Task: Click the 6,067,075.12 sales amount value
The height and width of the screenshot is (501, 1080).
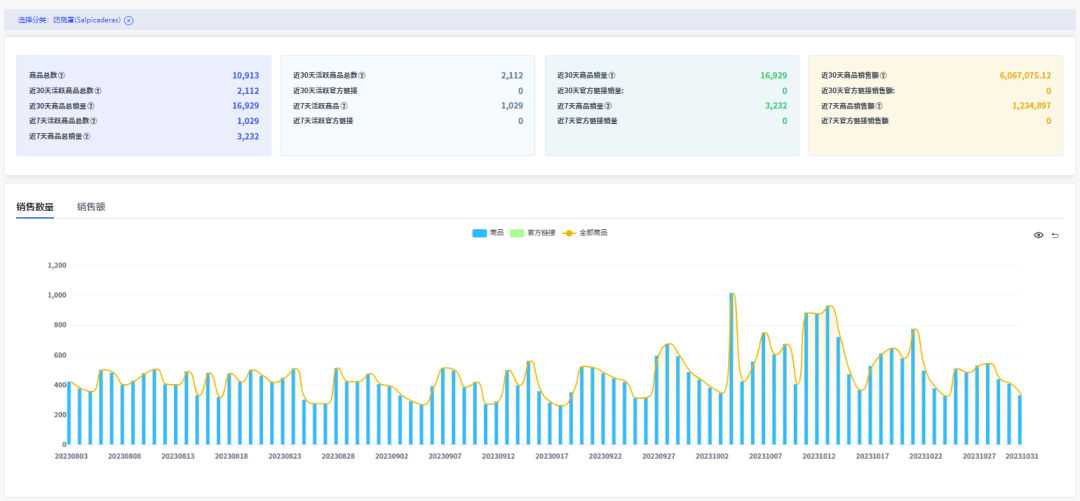Action: 1025,75
